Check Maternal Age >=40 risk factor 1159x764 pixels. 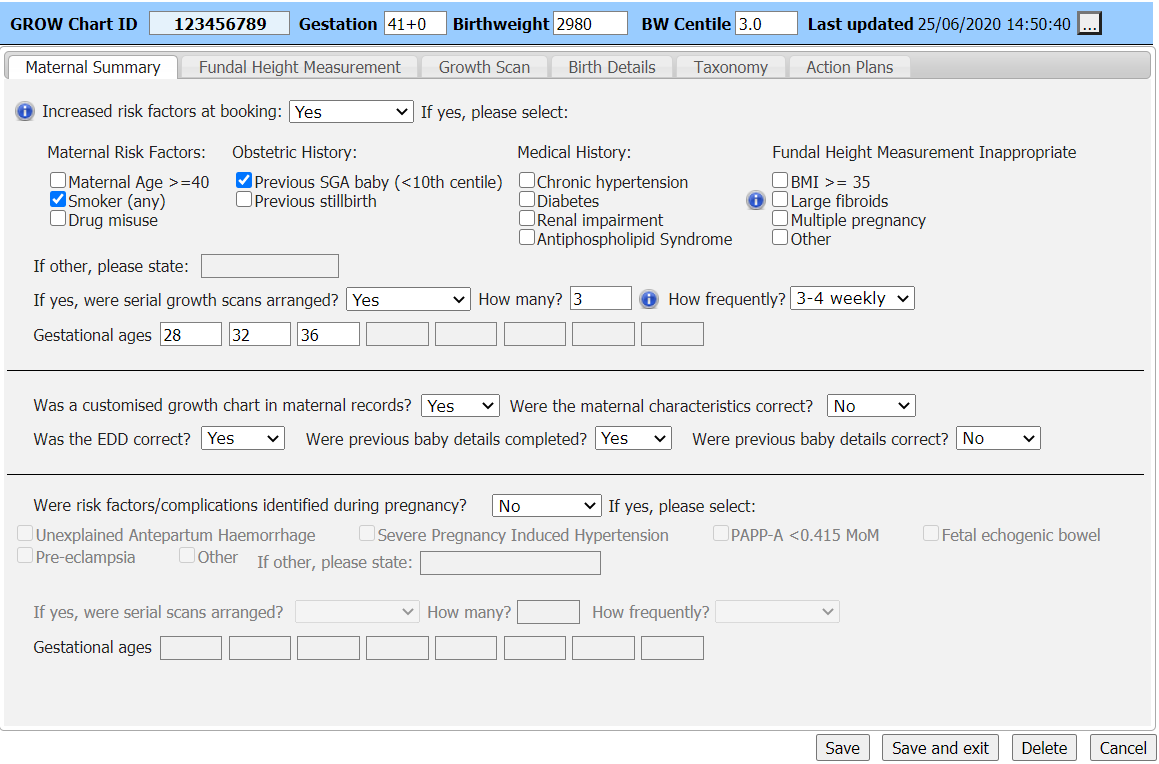click(x=57, y=180)
